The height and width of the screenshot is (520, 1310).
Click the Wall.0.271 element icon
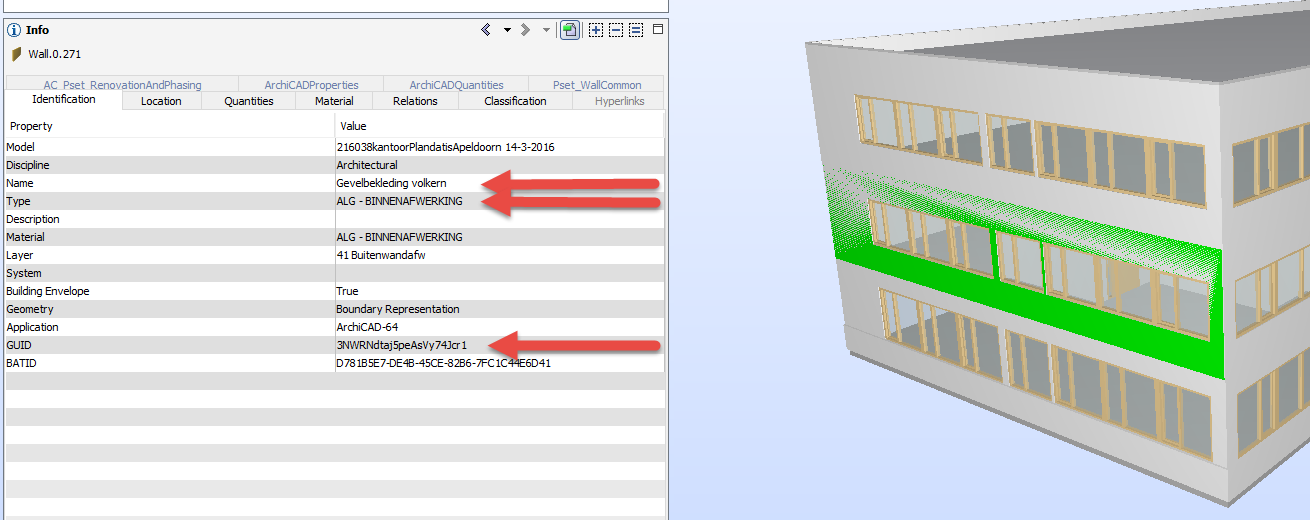pyautogui.click(x=16, y=54)
